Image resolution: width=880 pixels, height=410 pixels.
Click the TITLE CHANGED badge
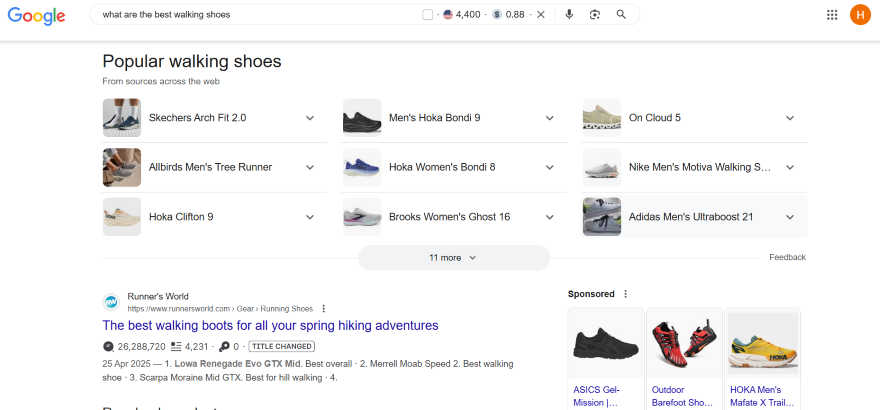[282, 346]
